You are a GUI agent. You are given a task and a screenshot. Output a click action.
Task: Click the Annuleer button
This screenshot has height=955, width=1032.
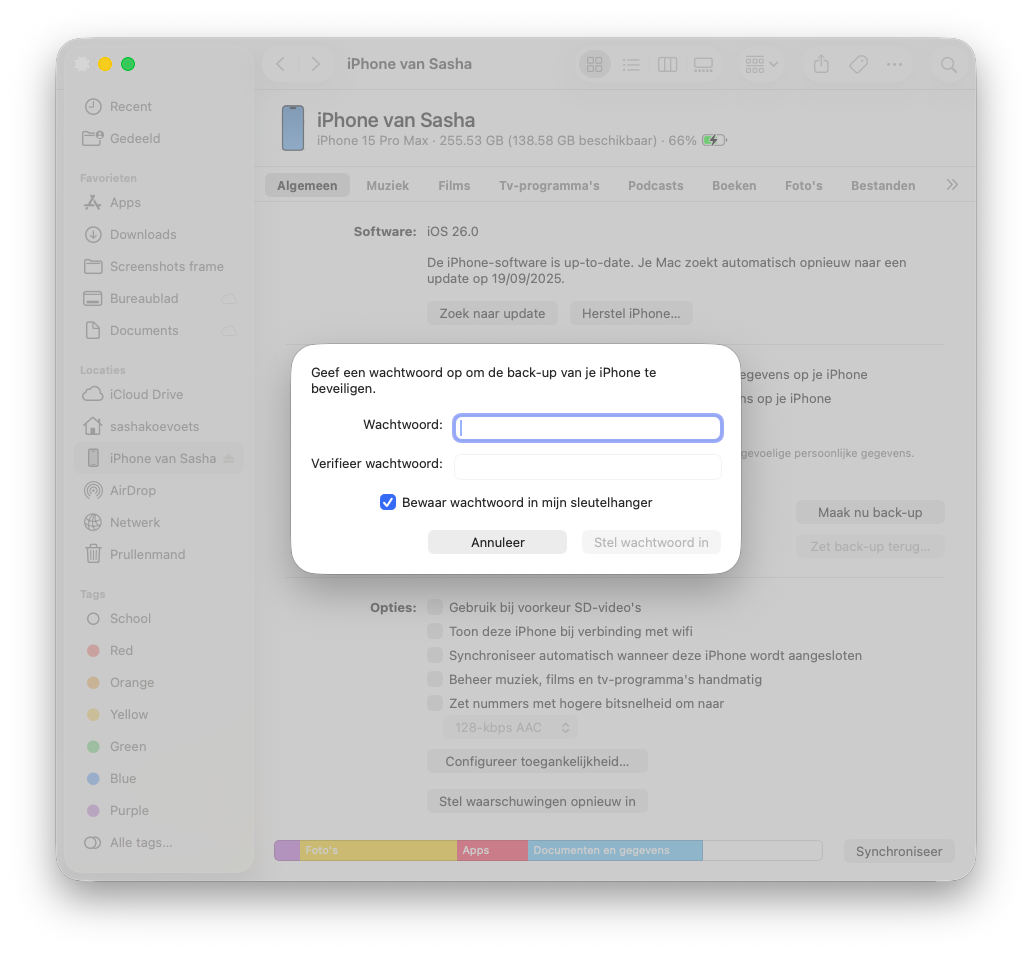point(497,542)
